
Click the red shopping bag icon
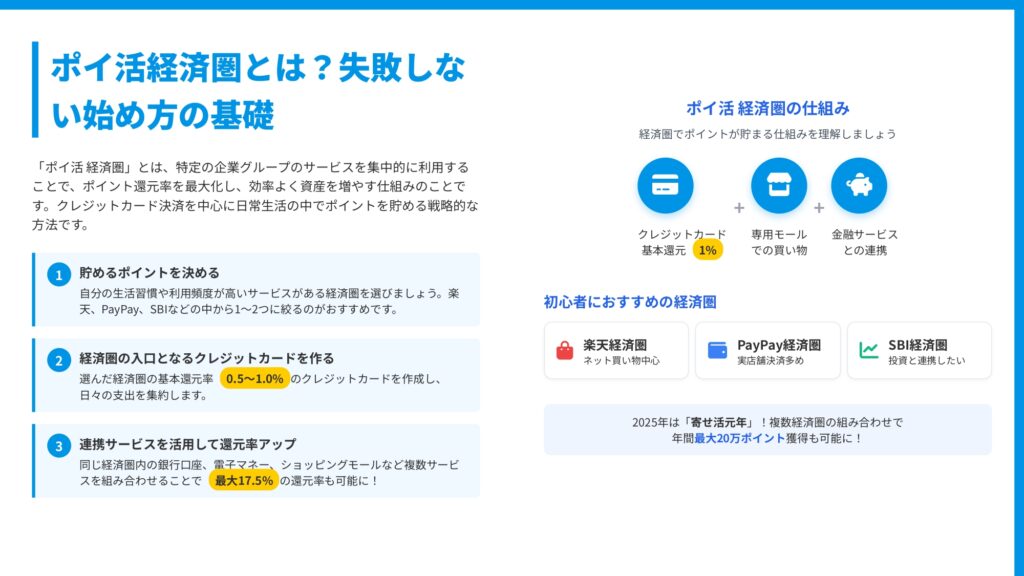pos(565,350)
